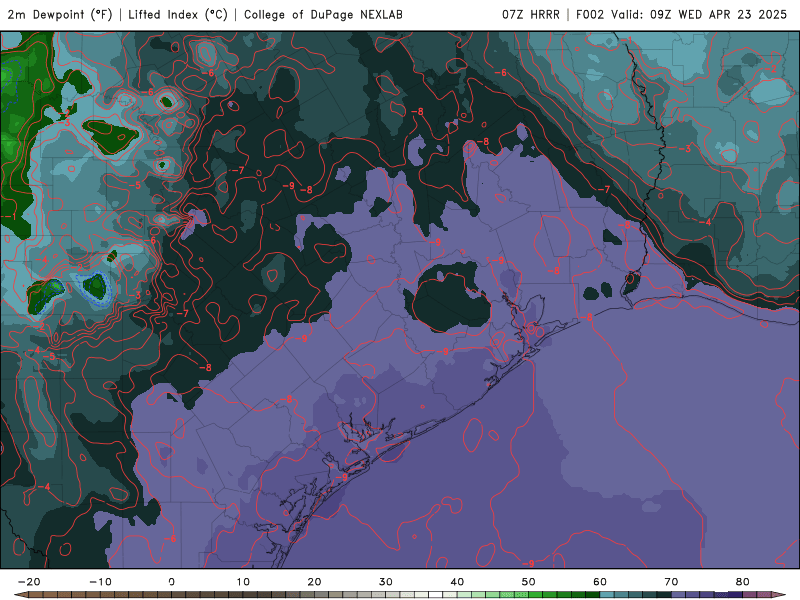The width and height of the screenshot is (800, 600).
Task: Click the "F002 Valid: 09Z WED APR 23 2025" text
Action: click(x=681, y=15)
